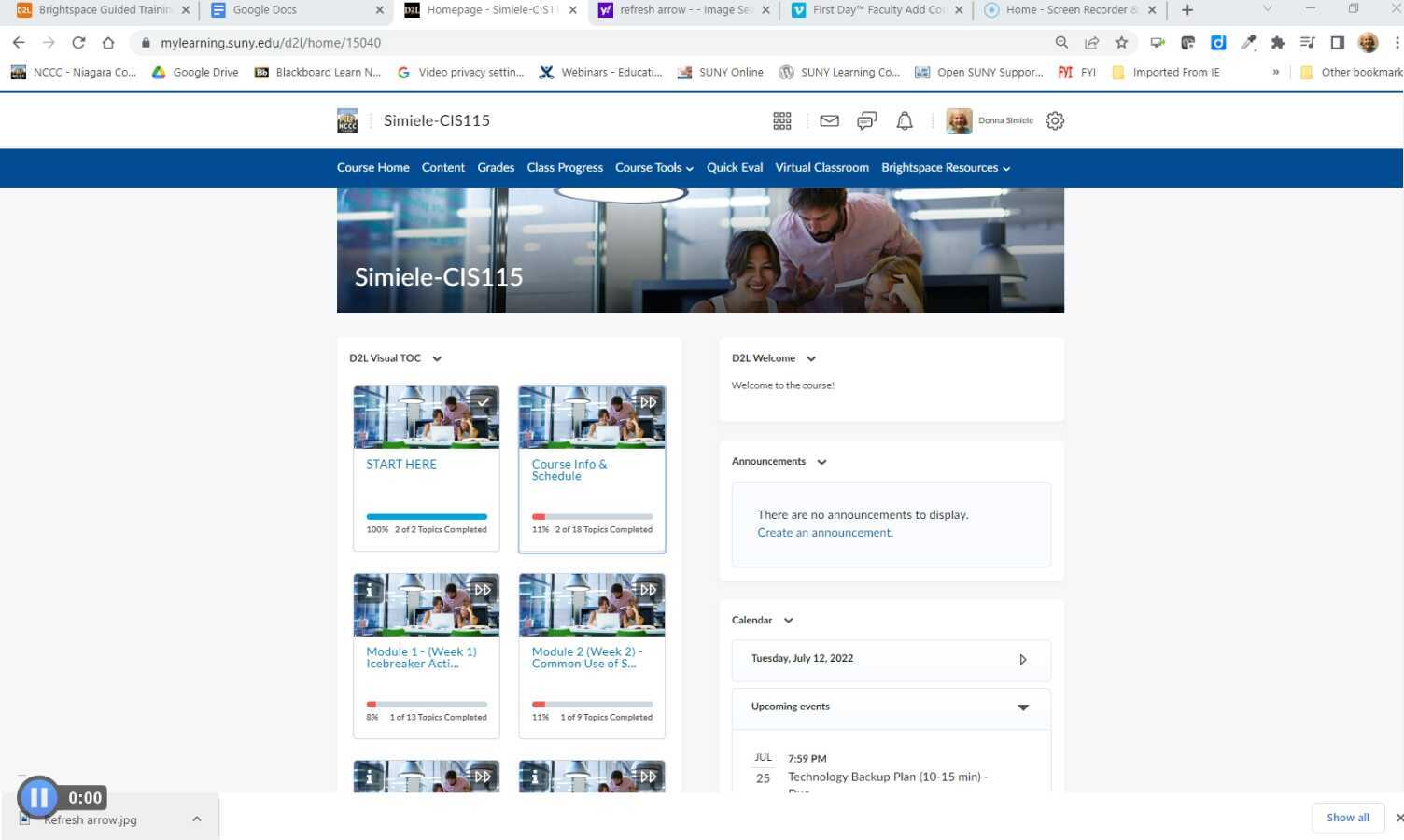Open the subscription alerts chat bubble icon

click(866, 120)
